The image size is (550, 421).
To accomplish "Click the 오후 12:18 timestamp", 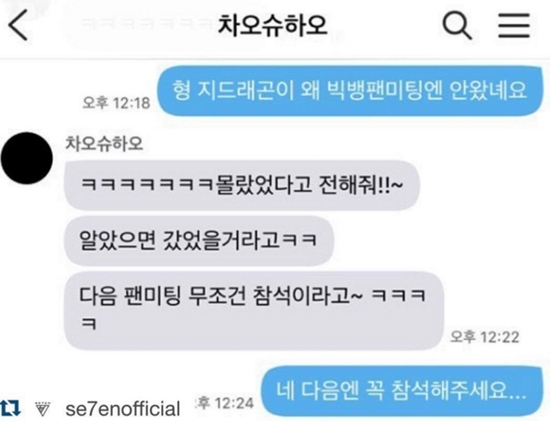I will pyautogui.click(x=116, y=103).
